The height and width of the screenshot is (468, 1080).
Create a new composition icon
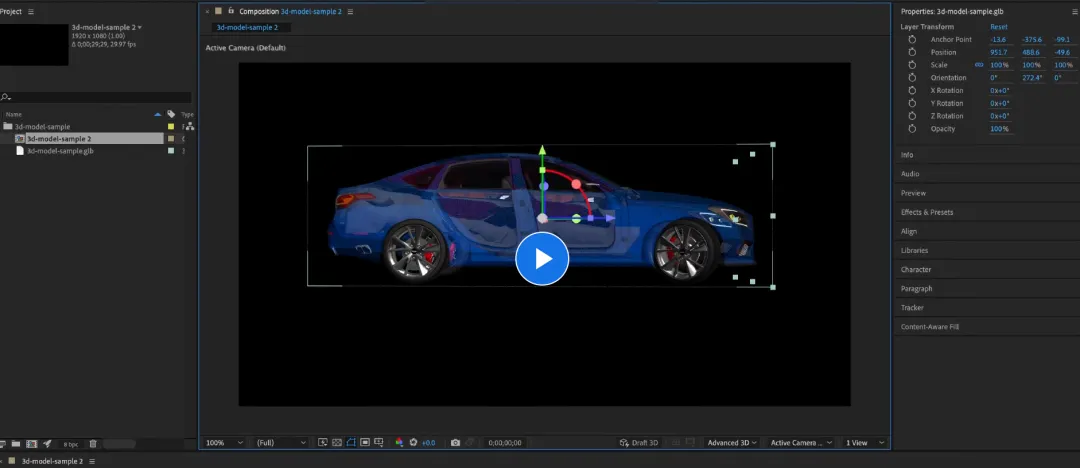click(x=32, y=443)
